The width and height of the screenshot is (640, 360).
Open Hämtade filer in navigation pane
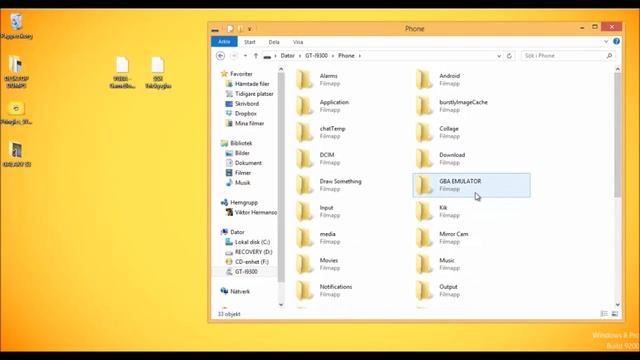click(x=252, y=84)
